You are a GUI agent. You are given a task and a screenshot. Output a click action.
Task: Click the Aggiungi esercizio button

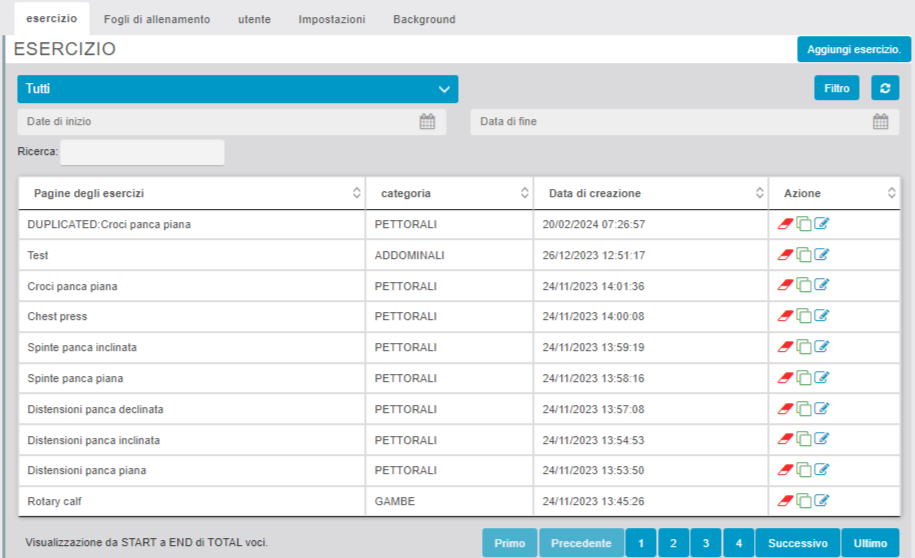click(x=853, y=49)
